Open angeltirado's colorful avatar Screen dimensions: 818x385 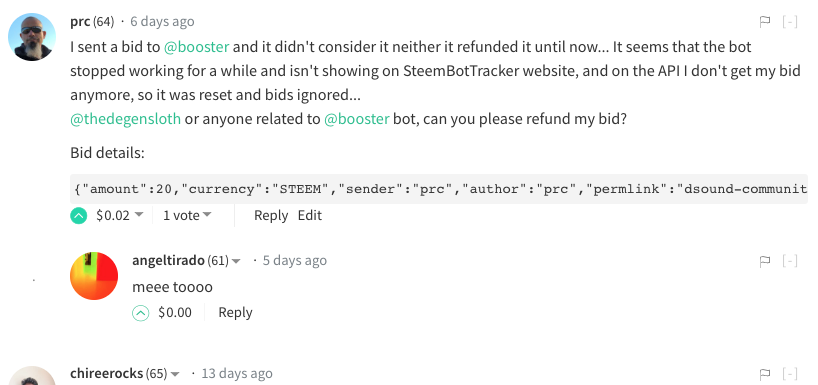tap(94, 276)
